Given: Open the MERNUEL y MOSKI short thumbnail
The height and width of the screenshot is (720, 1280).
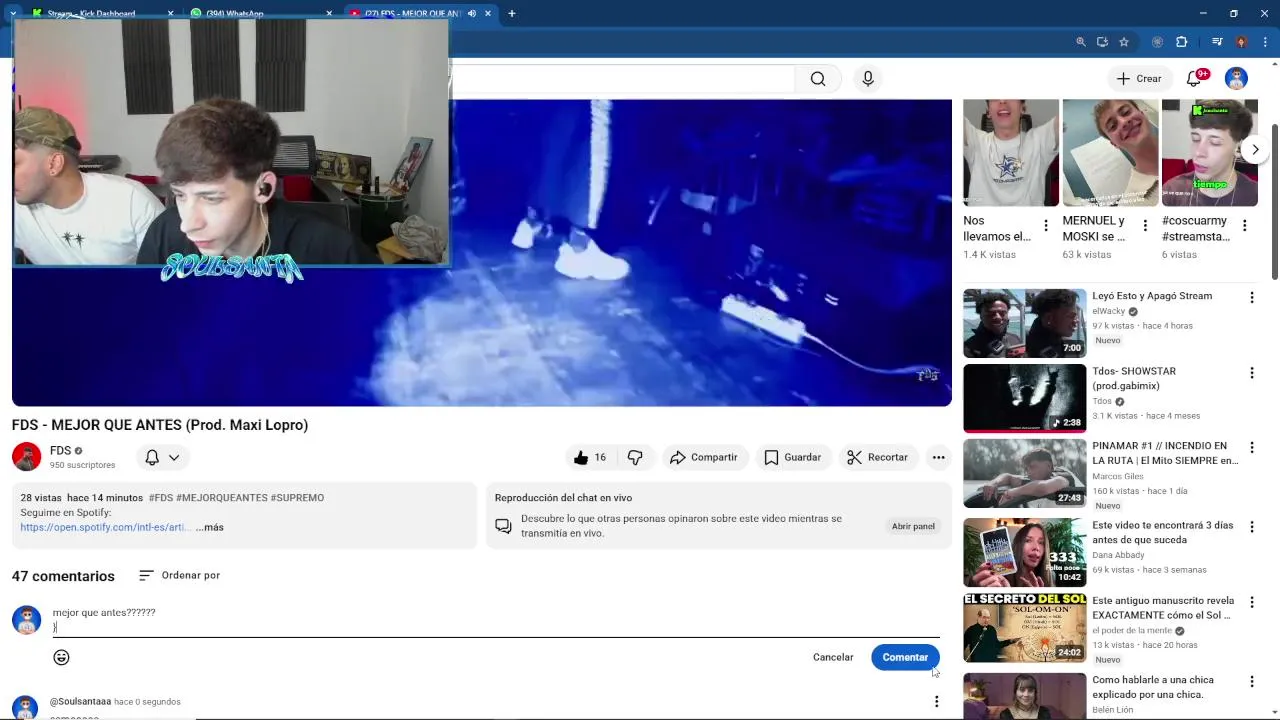Looking at the screenshot, I should click(x=1110, y=152).
